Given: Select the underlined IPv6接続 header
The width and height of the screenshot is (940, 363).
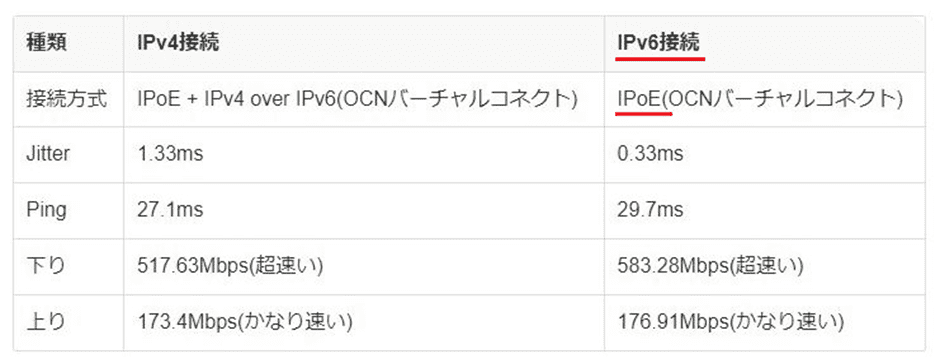Looking at the screenshot, I should point(658,44).
